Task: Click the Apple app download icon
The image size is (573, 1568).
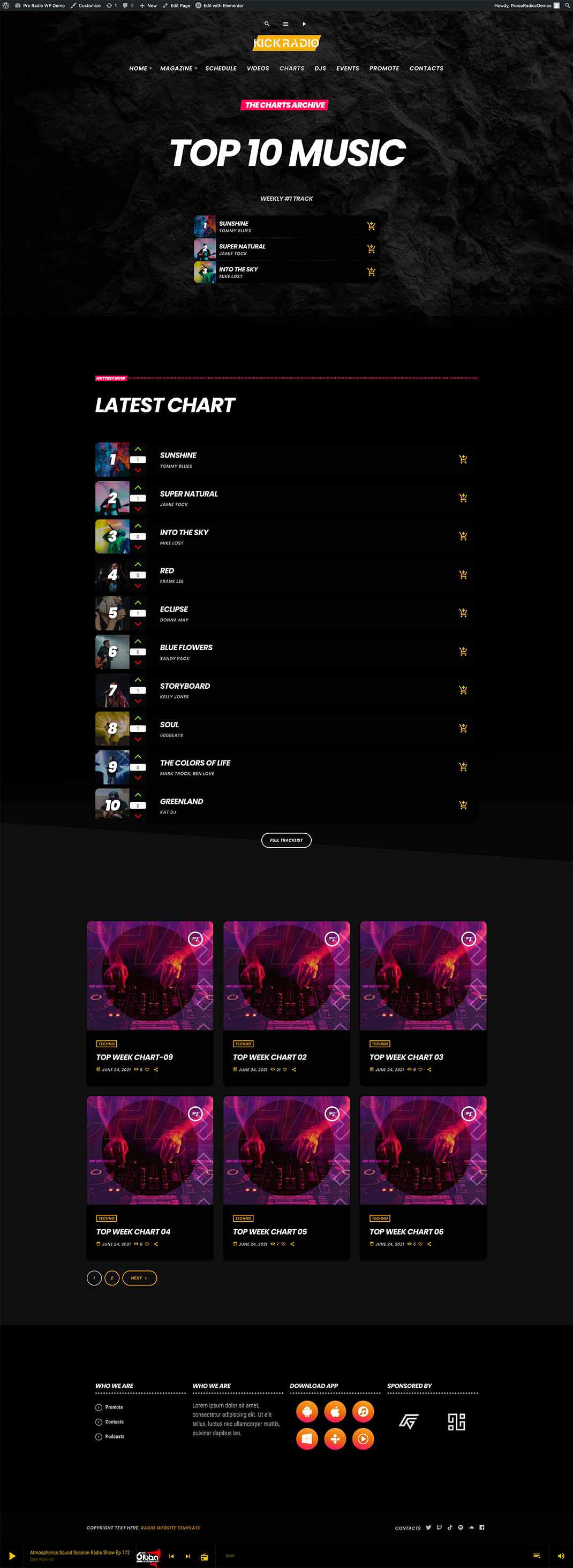Action: coord(335,1411)
